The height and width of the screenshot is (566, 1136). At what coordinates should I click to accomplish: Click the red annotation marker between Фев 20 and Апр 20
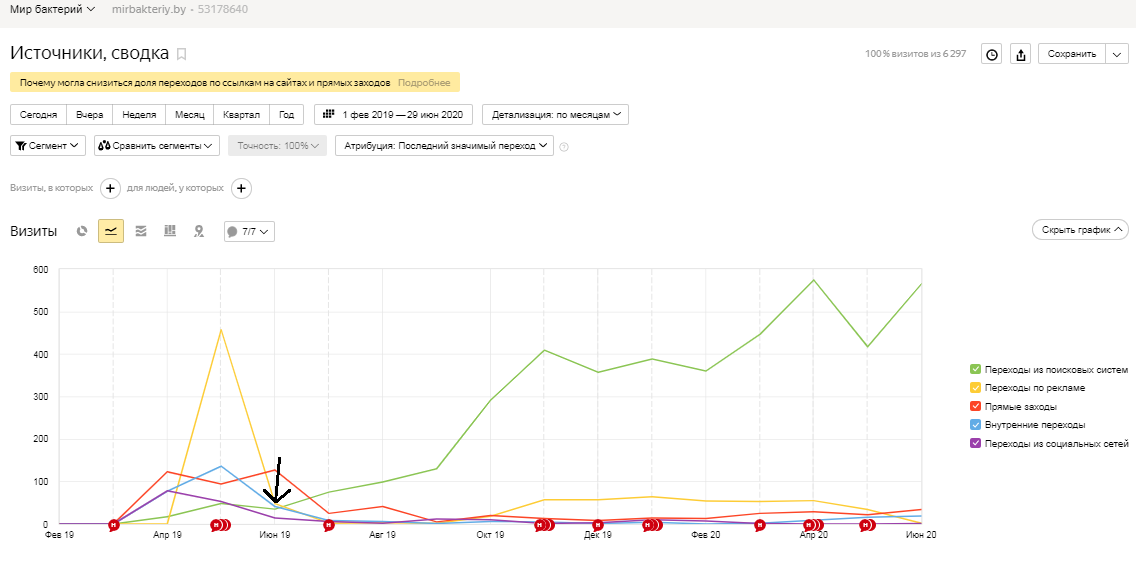point(759,525)
